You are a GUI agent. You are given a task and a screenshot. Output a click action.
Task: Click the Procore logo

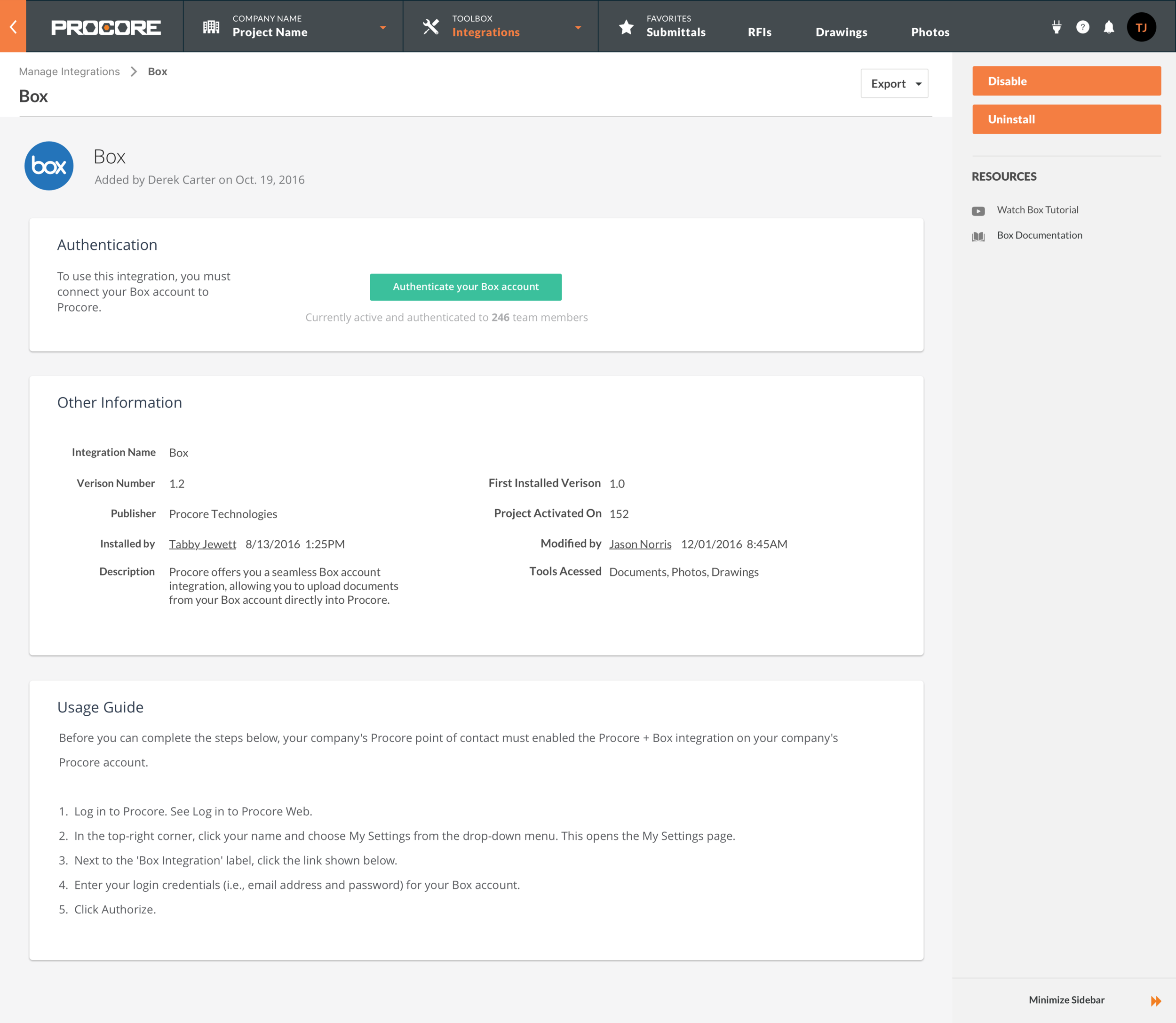tap(105, 27)
